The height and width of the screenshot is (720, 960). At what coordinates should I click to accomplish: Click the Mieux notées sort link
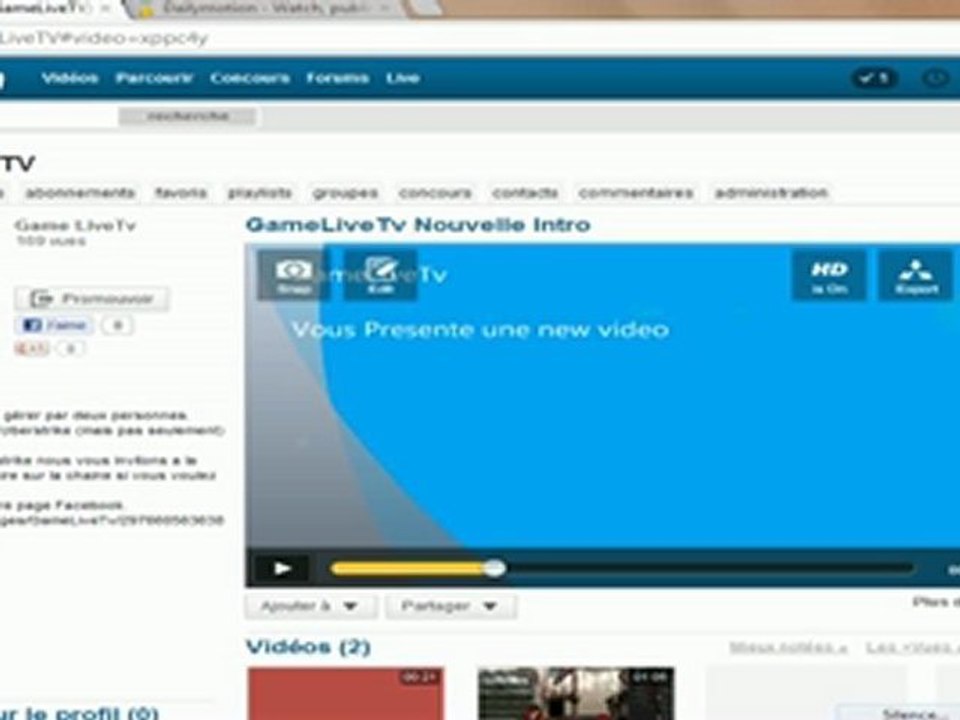[x=789, y=647]
